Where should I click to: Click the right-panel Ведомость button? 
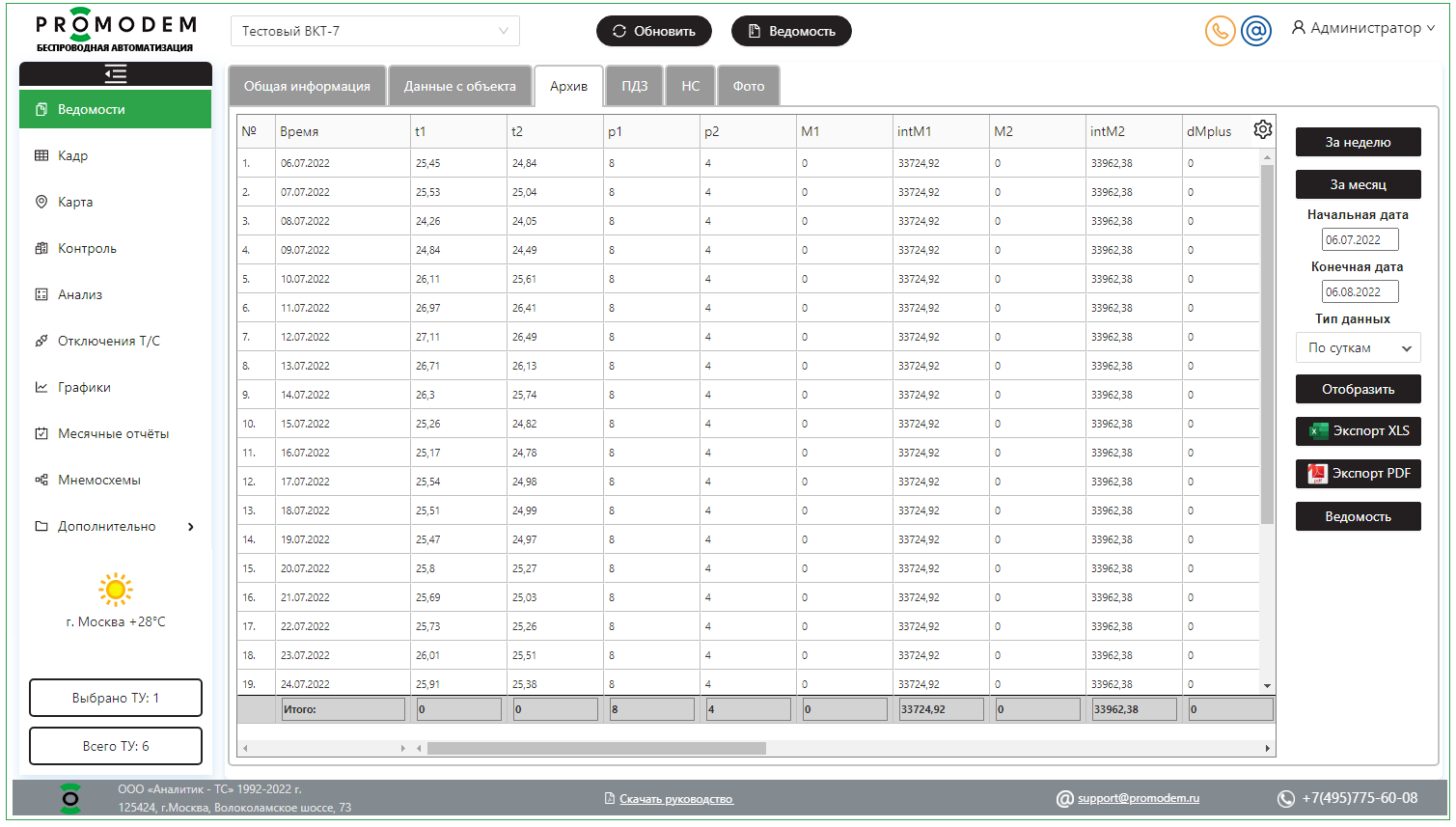[x=1358, y=516]
